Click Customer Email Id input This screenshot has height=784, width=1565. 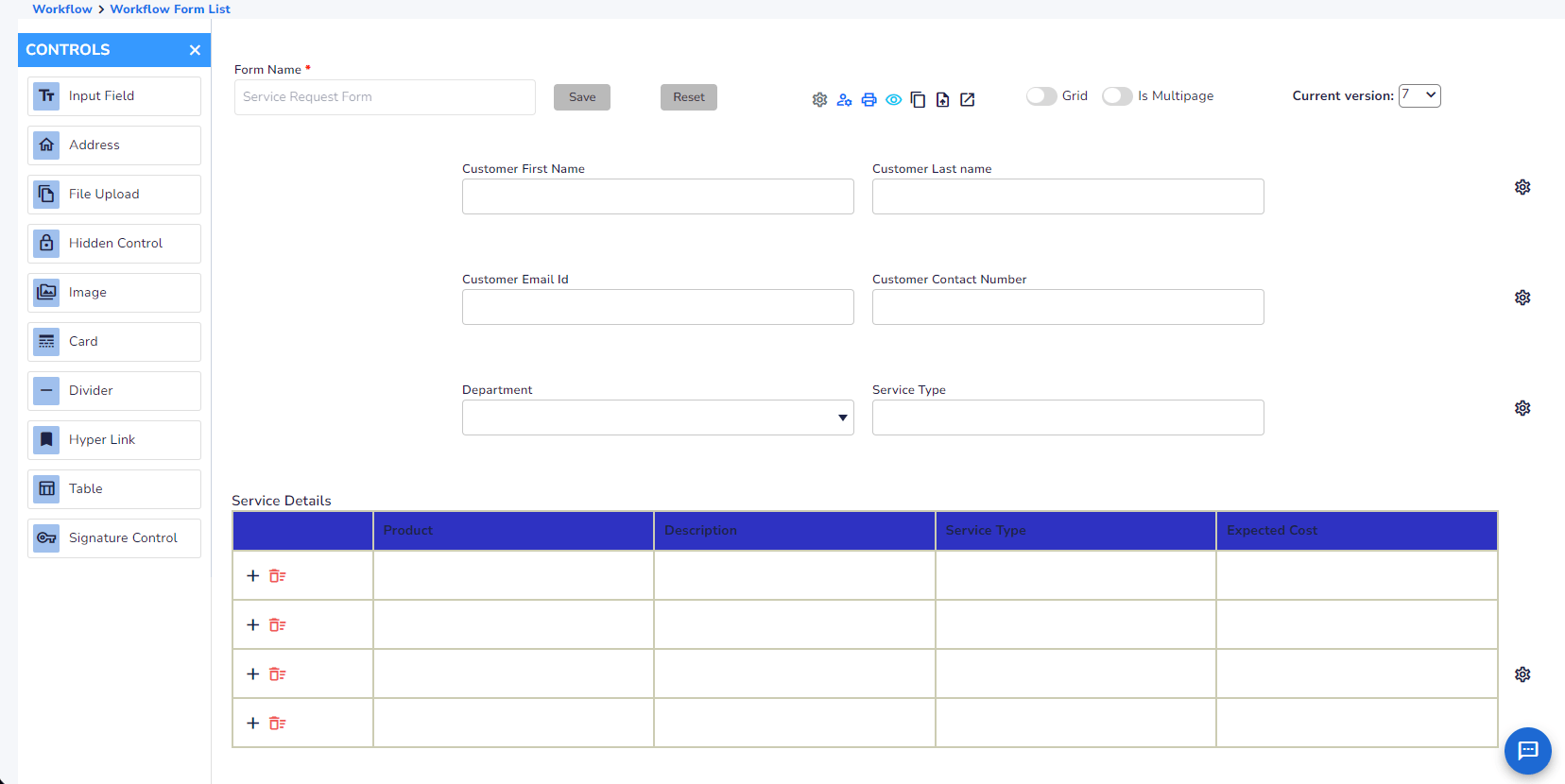coord(658,307)
